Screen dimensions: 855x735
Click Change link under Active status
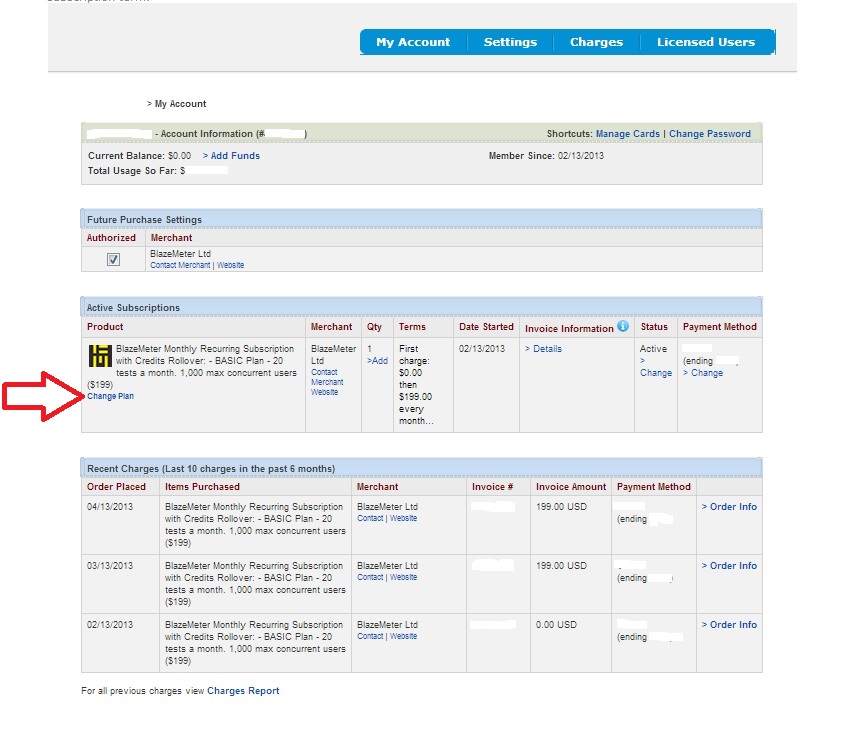coord(655,367)
